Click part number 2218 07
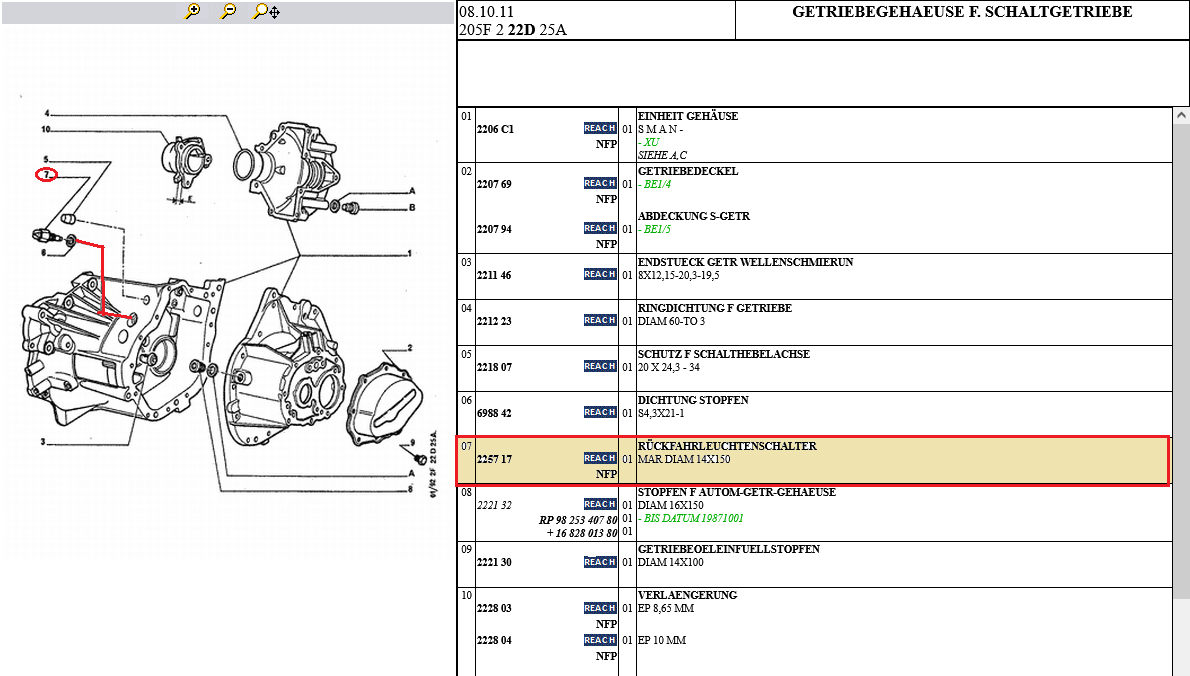 494,368
